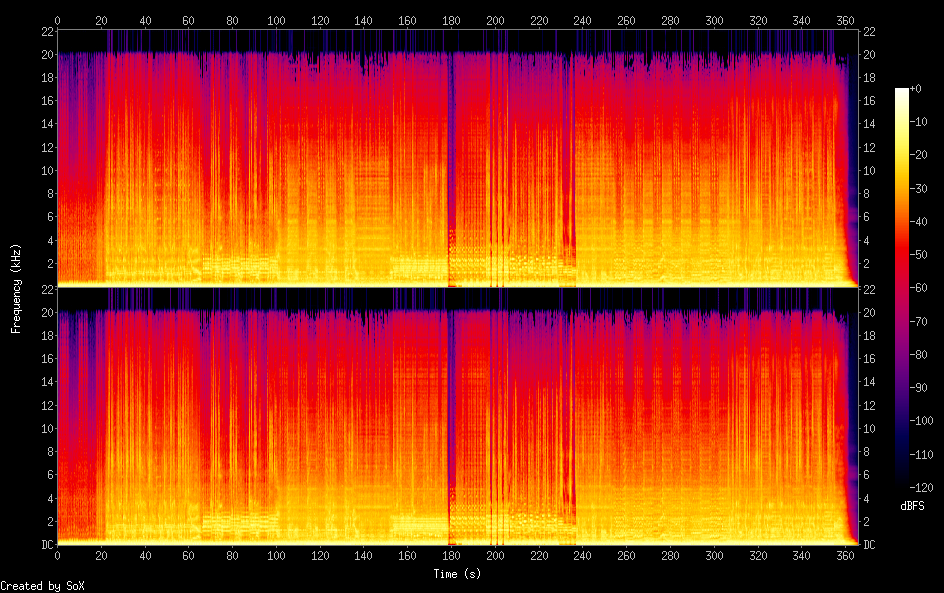Click the DC label at the lower-right corner
The image size is (944, 593).
point(869,544)
